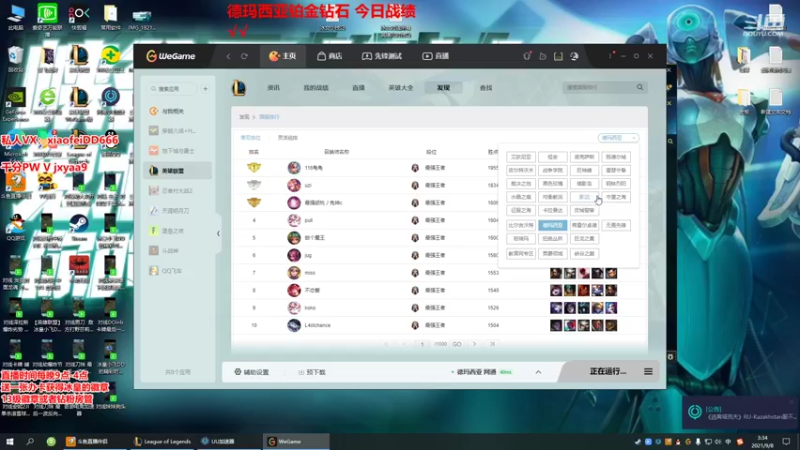The width and height of the screenshot is (800, 450).
Task: Collapse the sidebar with the left chevron
Action: pyautogui.click(x=218, y=233)
